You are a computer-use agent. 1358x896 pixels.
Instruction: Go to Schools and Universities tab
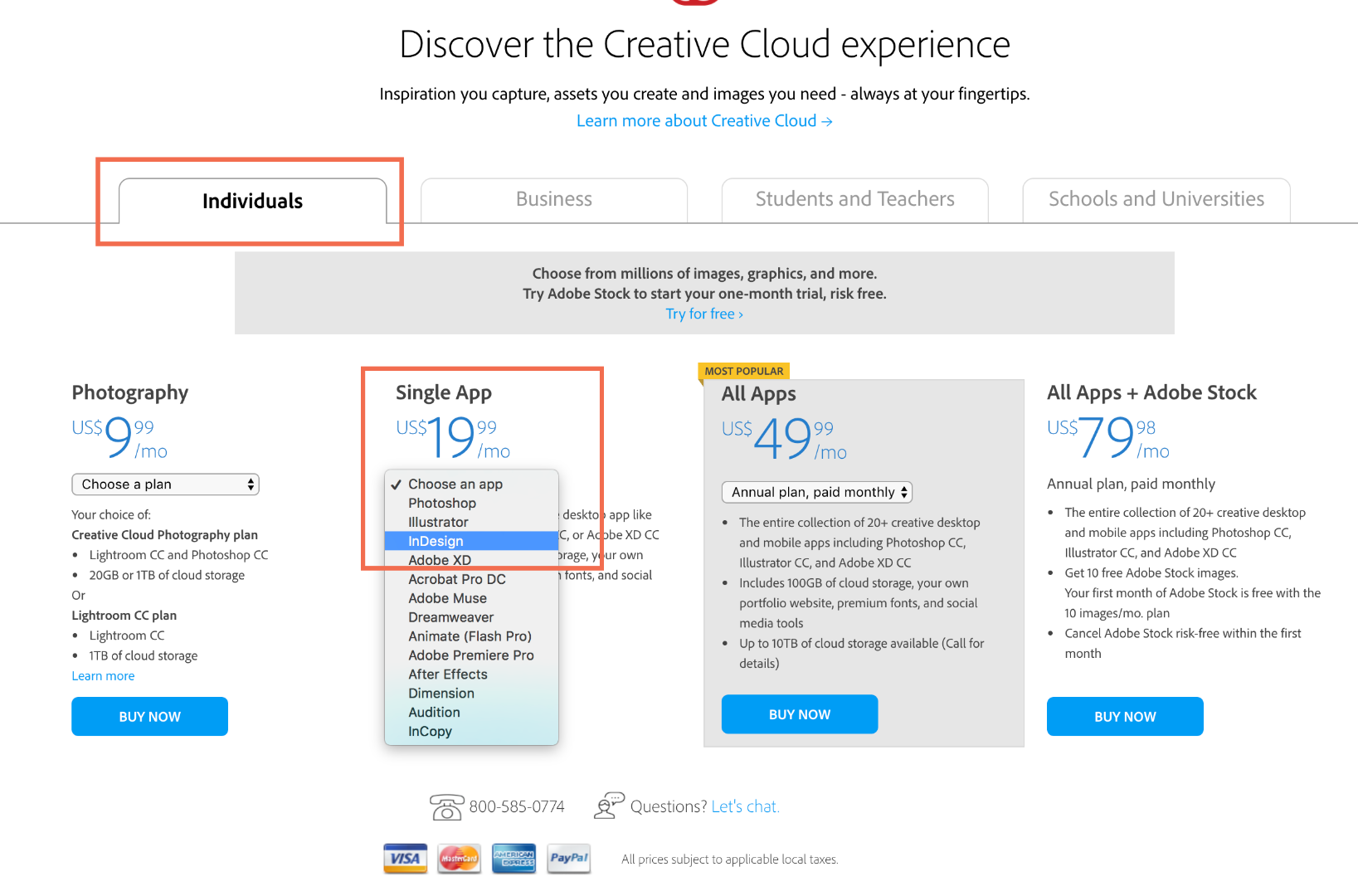pyautogui.click(x=1156, y=200)
